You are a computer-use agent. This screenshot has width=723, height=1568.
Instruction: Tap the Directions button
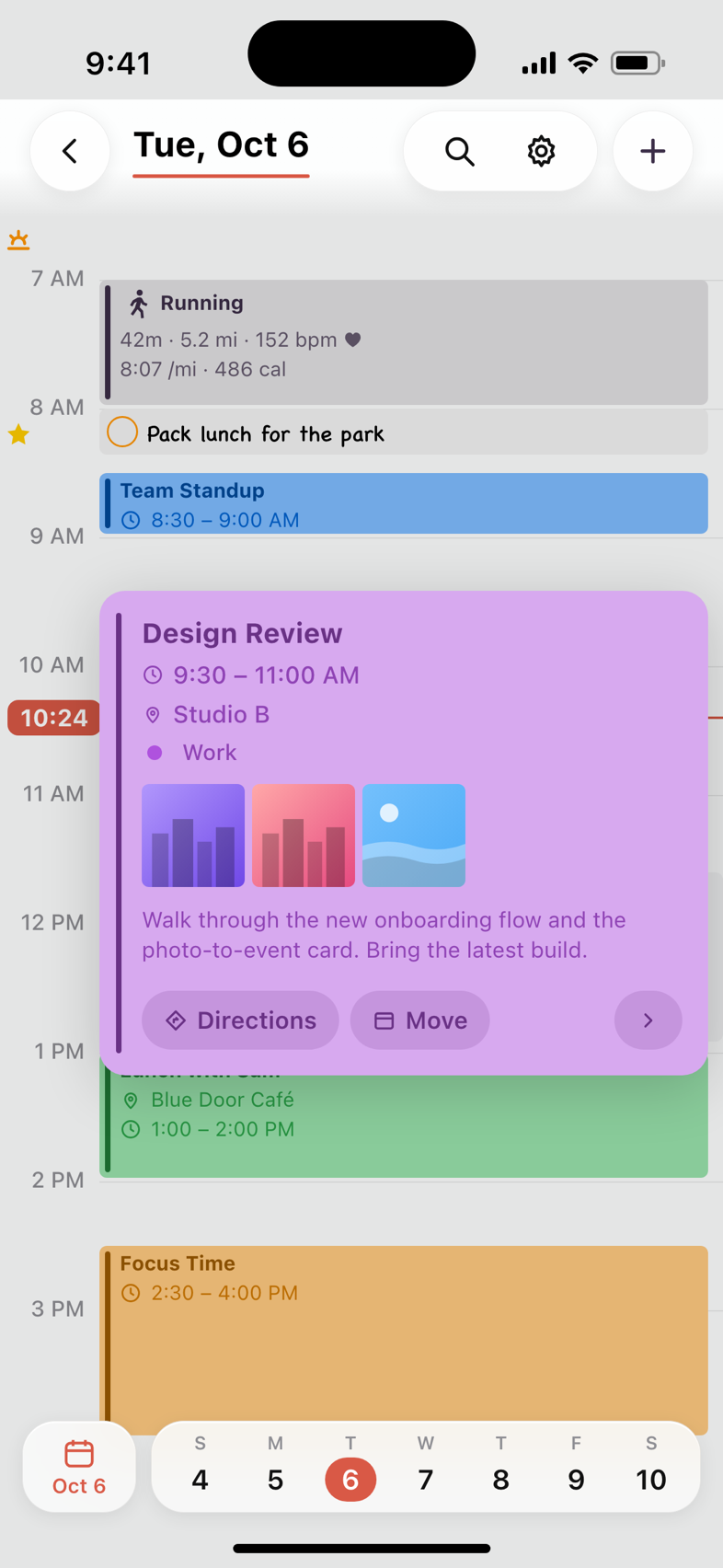tap(240, 1020)
